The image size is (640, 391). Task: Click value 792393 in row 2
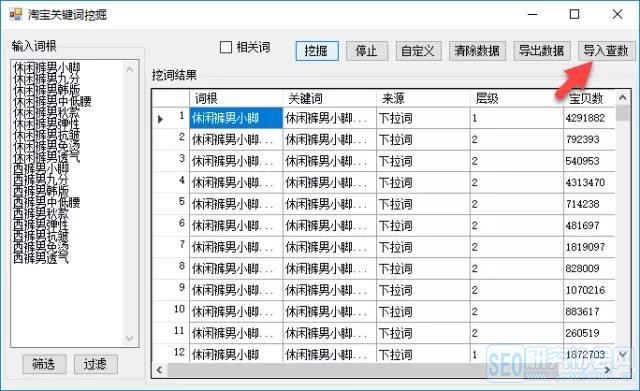click(582, 140)
